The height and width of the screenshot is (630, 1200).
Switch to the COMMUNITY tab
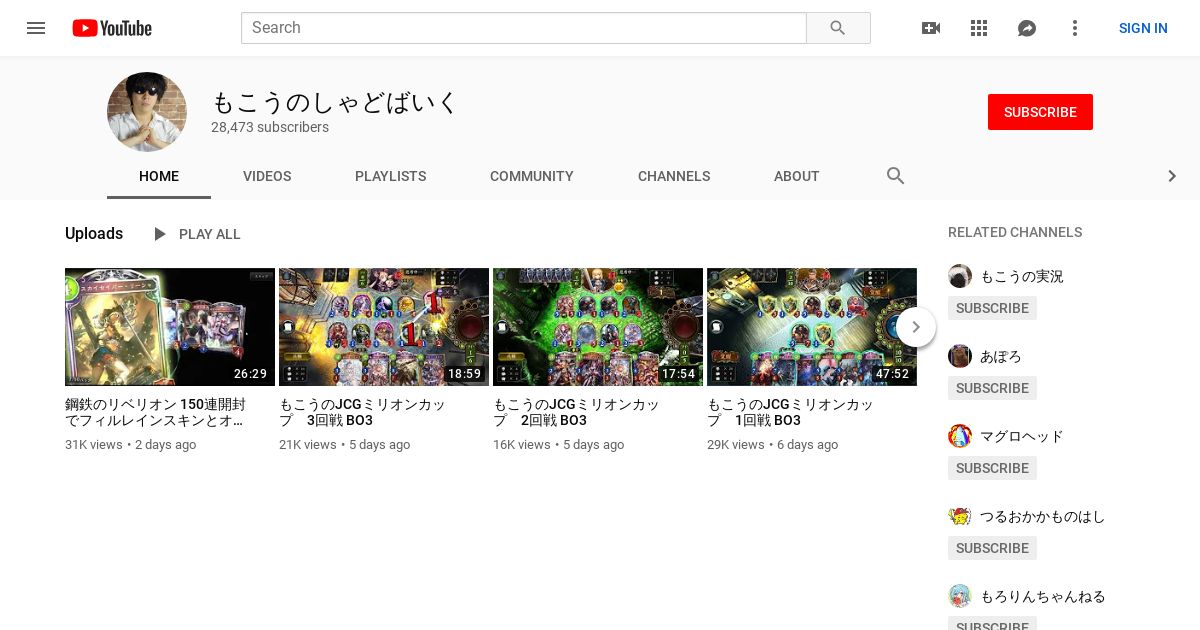pyautogui.click(x=532, y=176)
